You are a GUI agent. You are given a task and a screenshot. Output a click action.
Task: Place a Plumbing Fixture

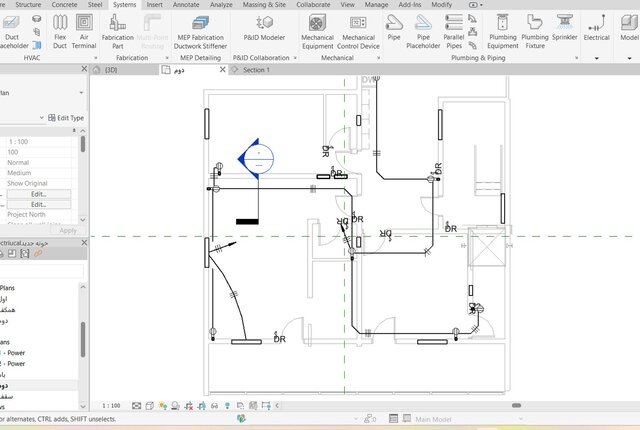pos(535,32)
